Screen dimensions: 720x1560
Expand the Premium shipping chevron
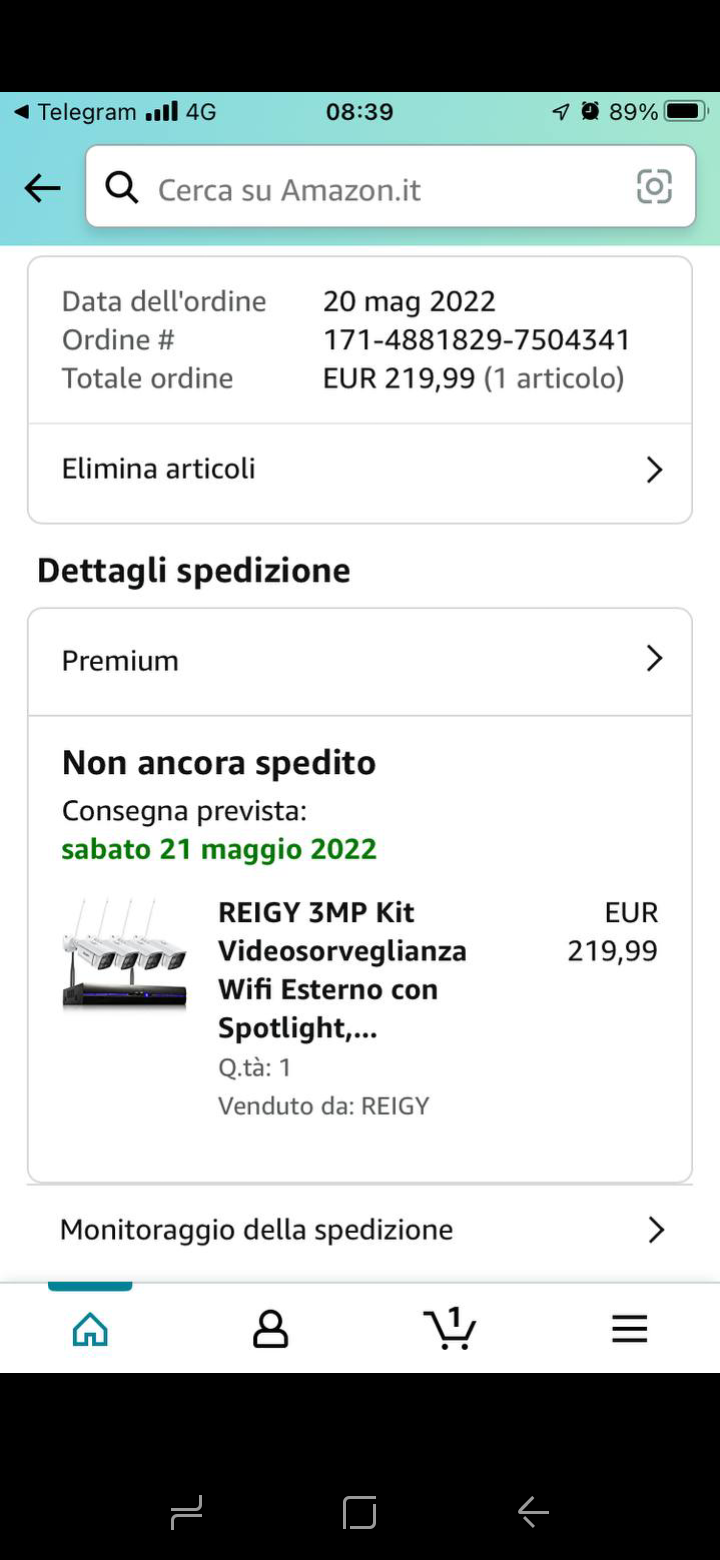point(654,659)
